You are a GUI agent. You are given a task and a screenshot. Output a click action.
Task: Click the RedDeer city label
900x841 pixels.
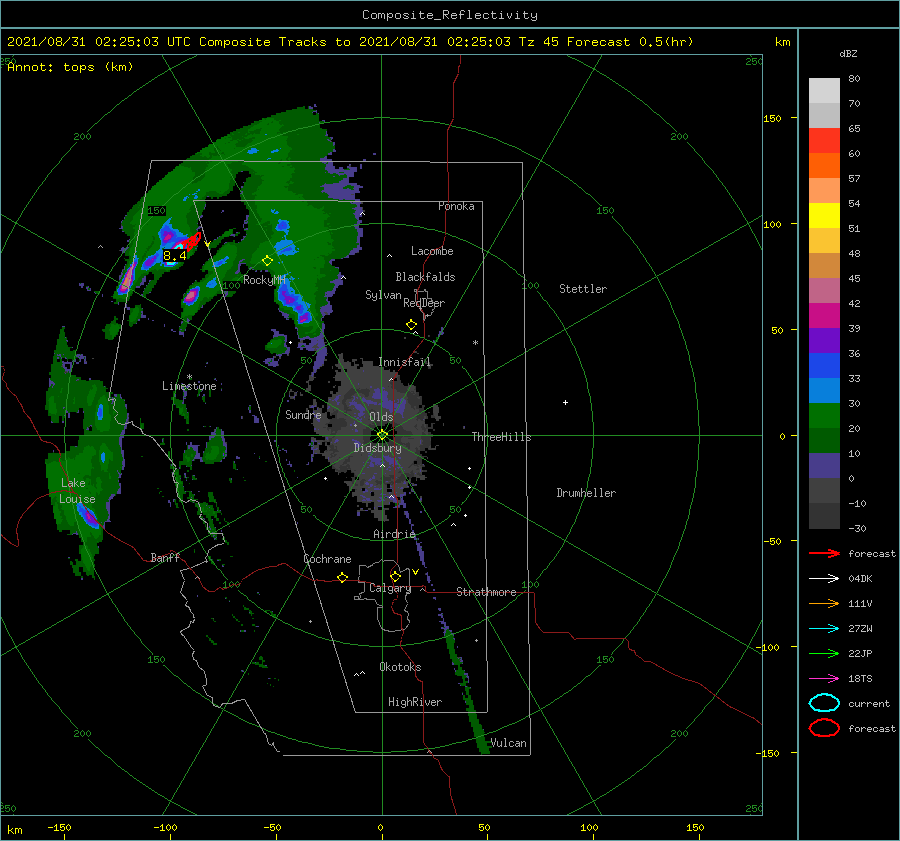coord(424,303)
